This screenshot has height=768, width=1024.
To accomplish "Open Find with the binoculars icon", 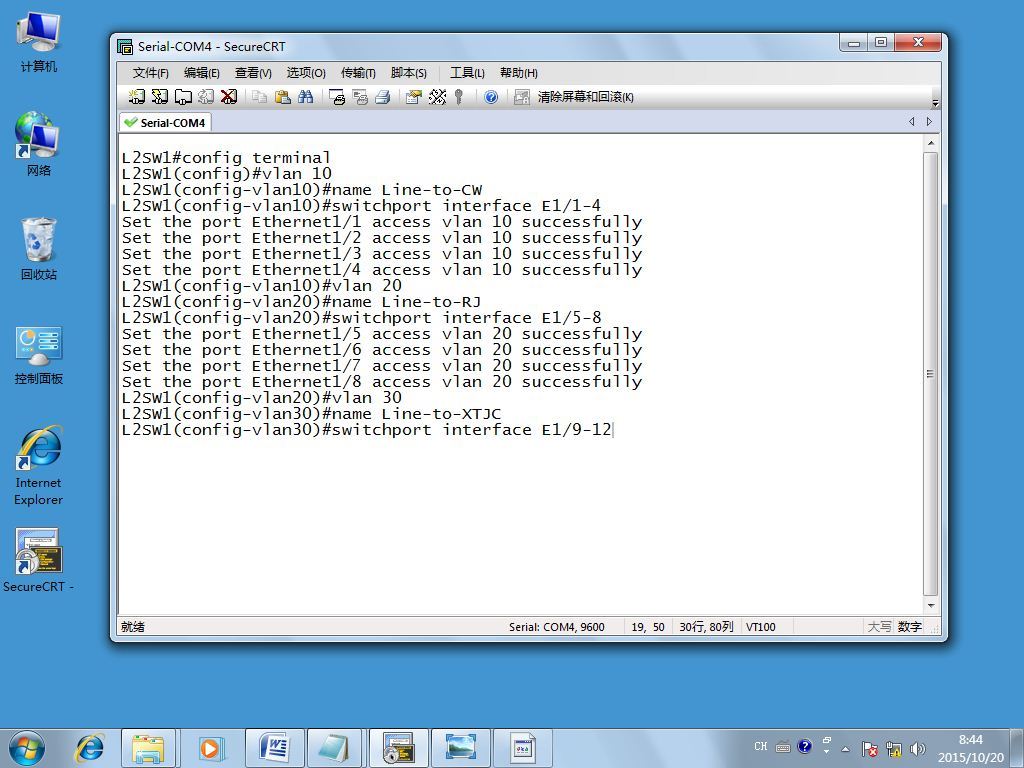I will coord(305,97).
